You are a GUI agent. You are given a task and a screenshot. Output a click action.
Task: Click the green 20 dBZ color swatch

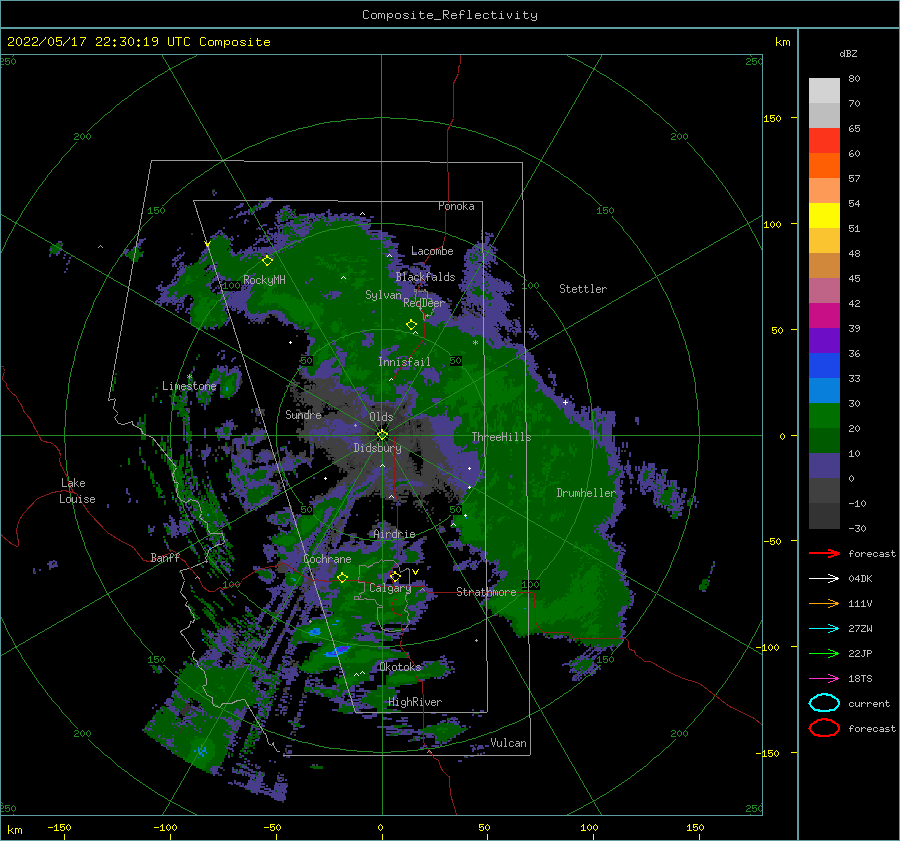pyautogui.click(x=824, y=415)
